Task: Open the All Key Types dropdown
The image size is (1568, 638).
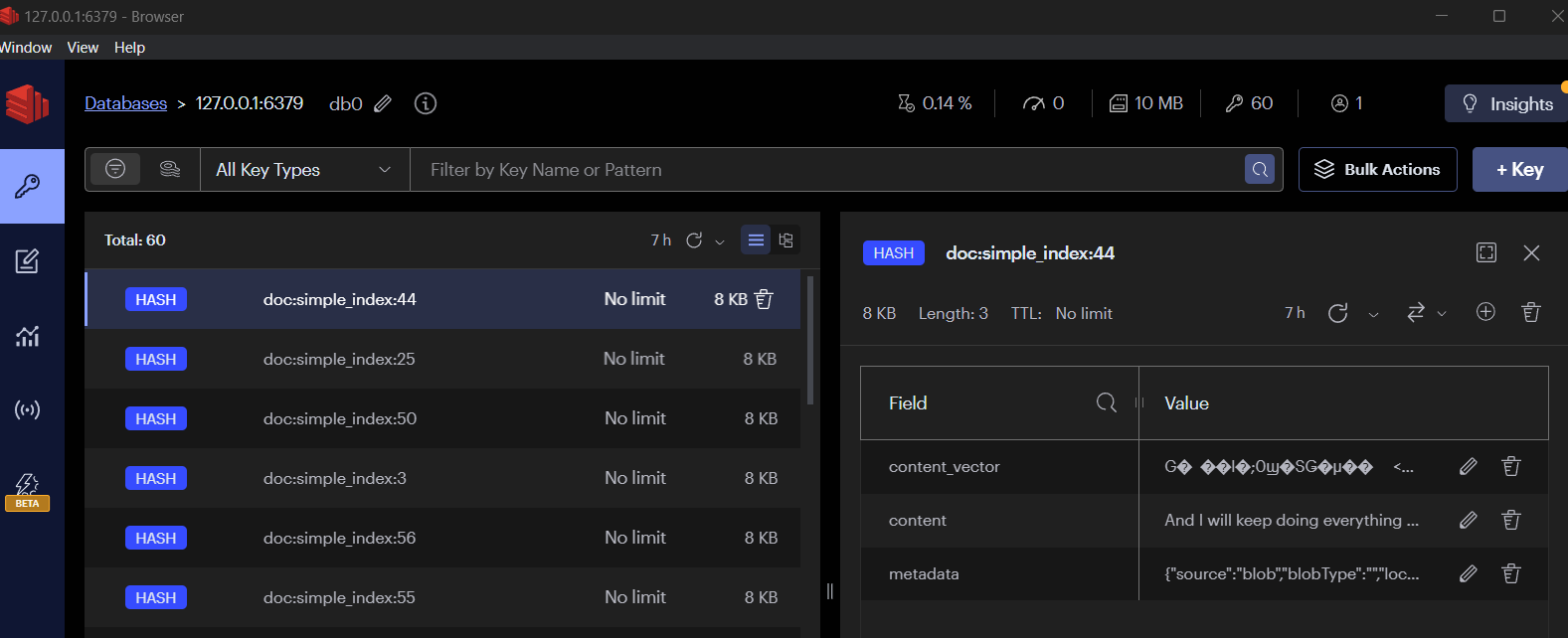Action: (304, 170)
